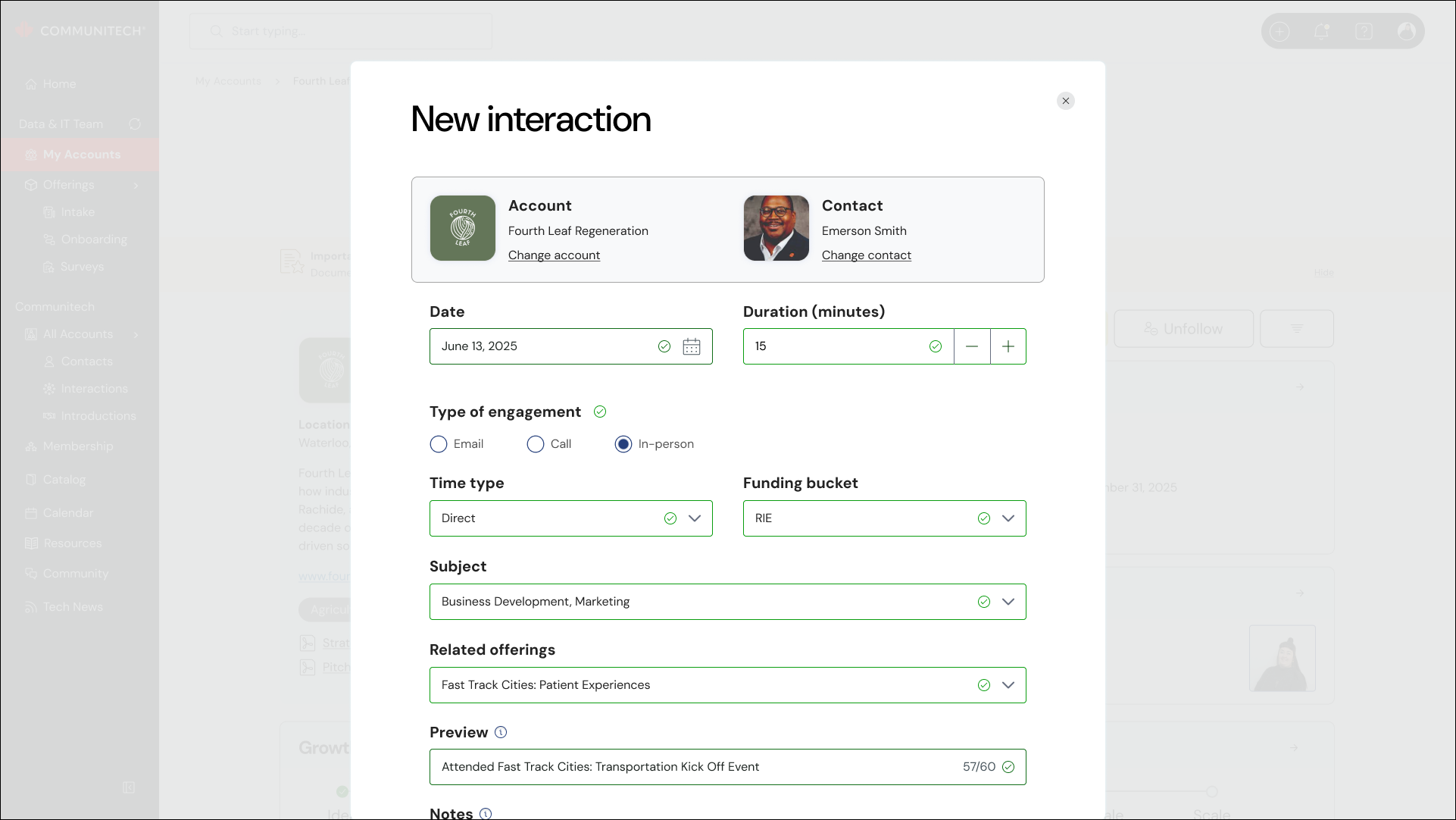Select the Email engagement type
The height and width of the screenshot is (820, 1456).
[x=439, y=444]
